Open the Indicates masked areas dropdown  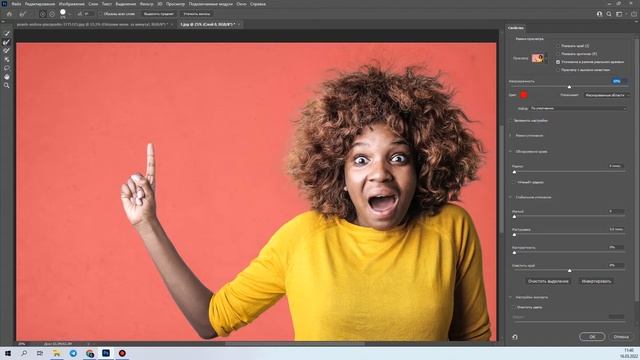(x=607, y=95)
